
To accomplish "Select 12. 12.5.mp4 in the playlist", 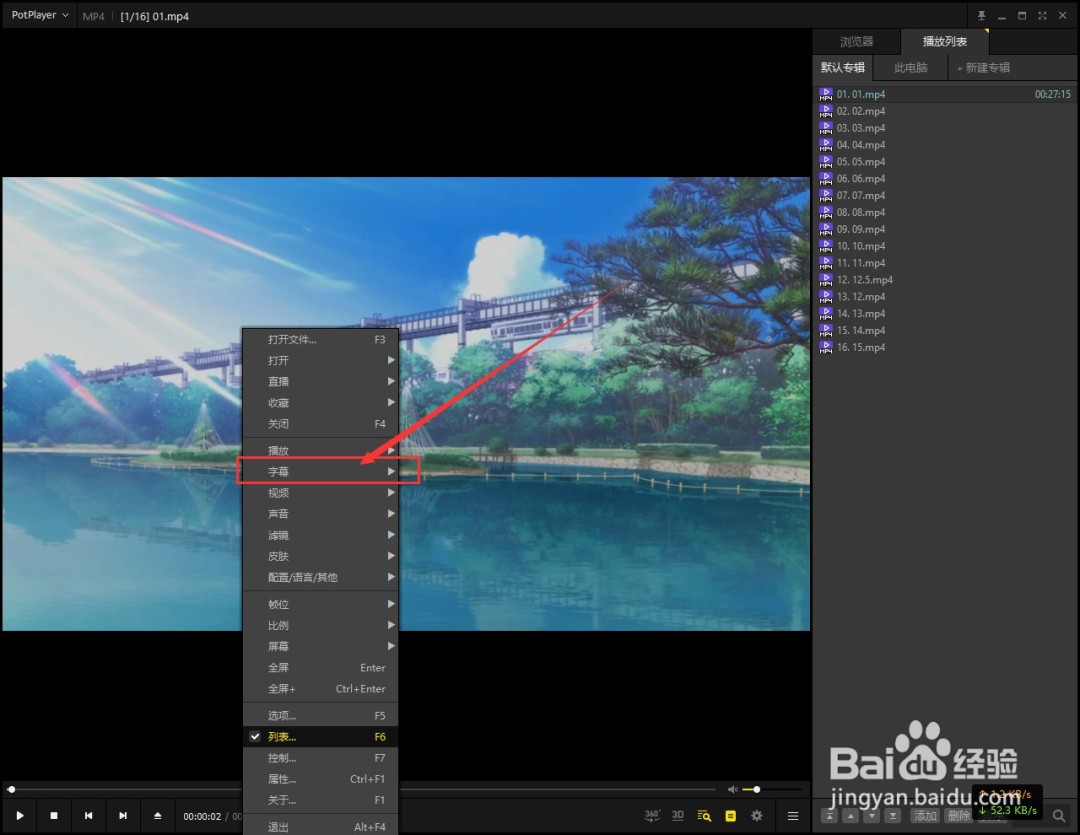I will [945, 280].
